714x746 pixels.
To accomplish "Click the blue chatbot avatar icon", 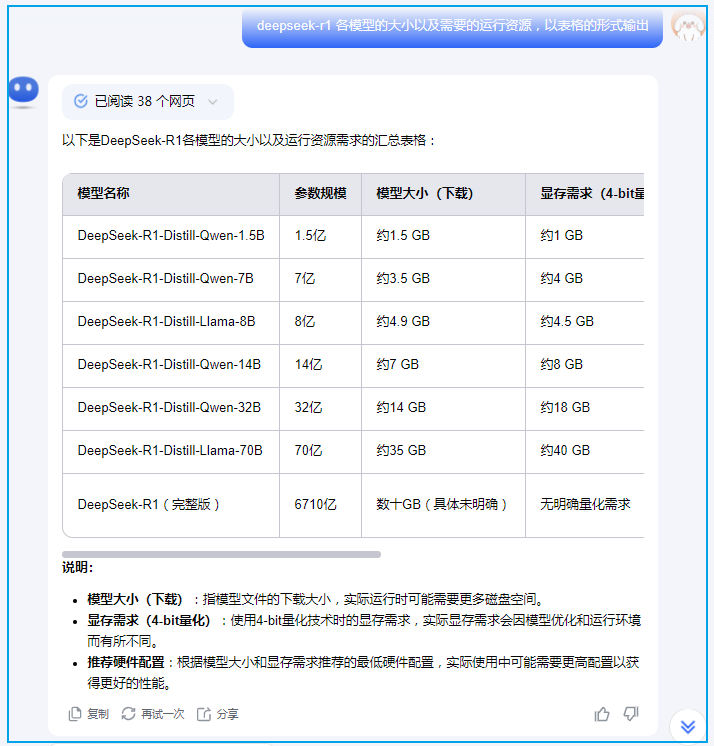I will click(23, 90).
